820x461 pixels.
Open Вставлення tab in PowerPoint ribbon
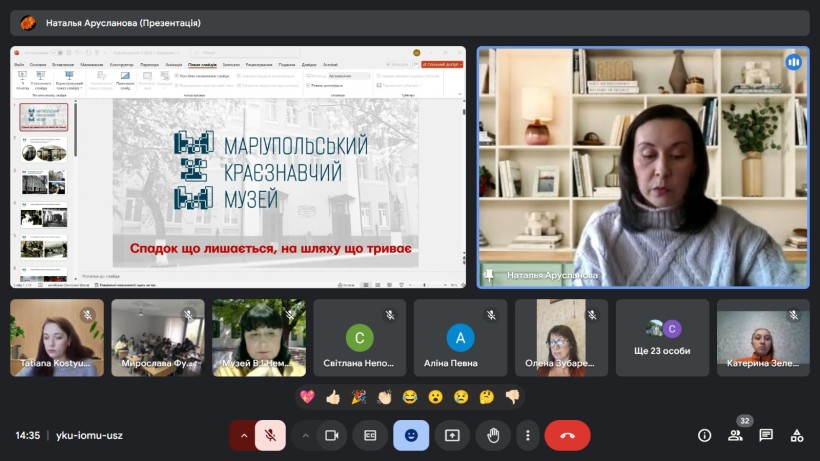[63, 65]
